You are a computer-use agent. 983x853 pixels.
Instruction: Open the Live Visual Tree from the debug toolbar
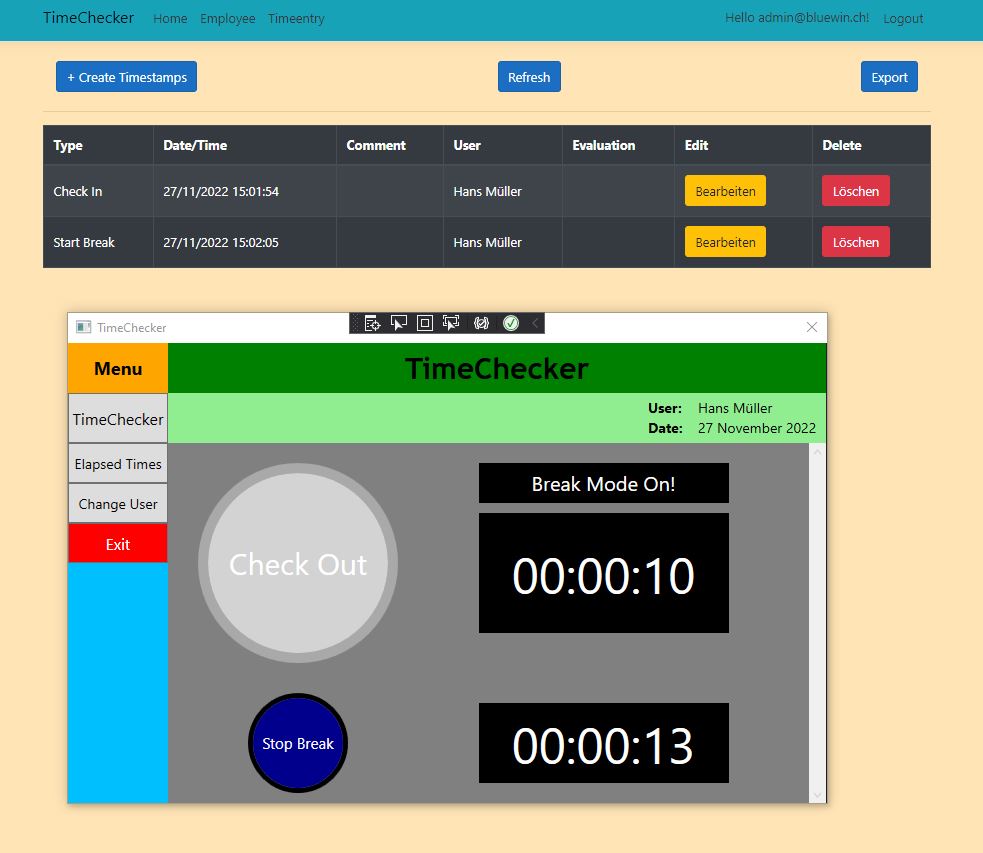(373, 323)
